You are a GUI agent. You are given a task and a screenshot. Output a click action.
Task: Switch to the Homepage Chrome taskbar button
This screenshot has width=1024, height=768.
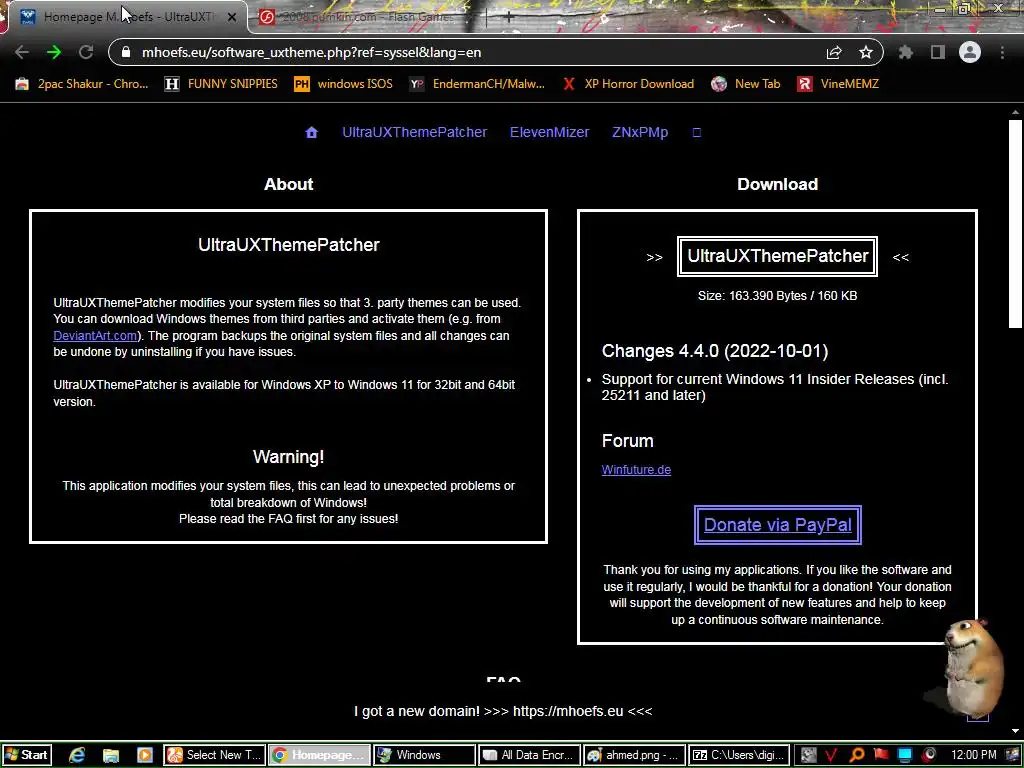coord(320,755)
